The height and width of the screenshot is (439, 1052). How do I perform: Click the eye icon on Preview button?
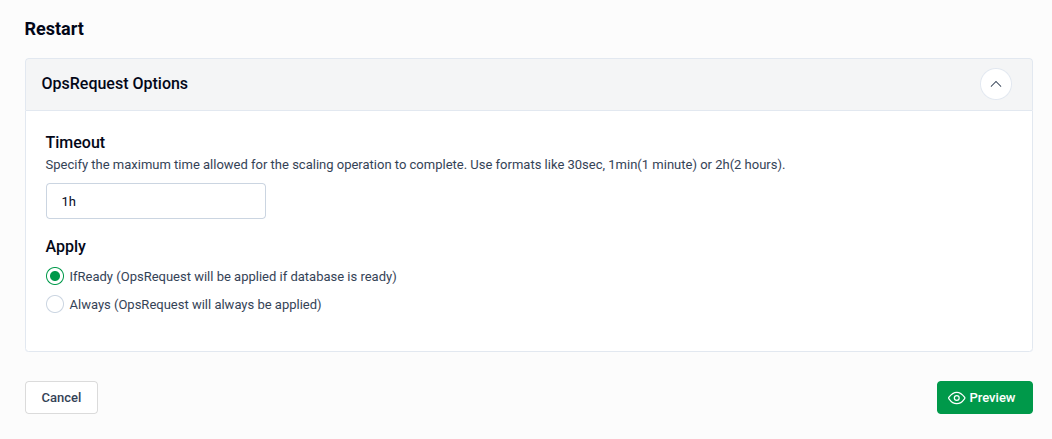956,398
